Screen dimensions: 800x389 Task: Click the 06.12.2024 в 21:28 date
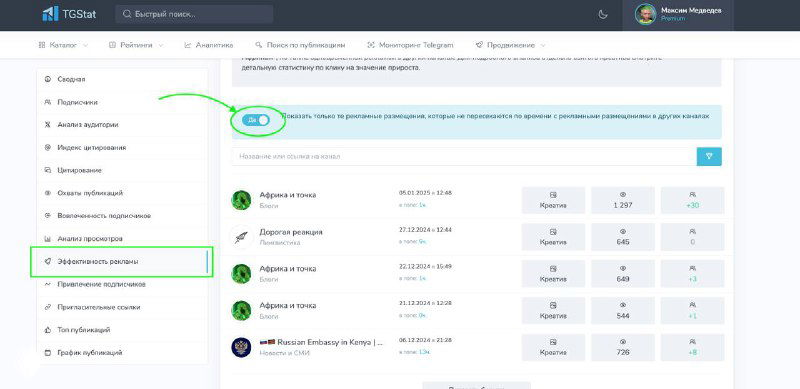point(425,340)
